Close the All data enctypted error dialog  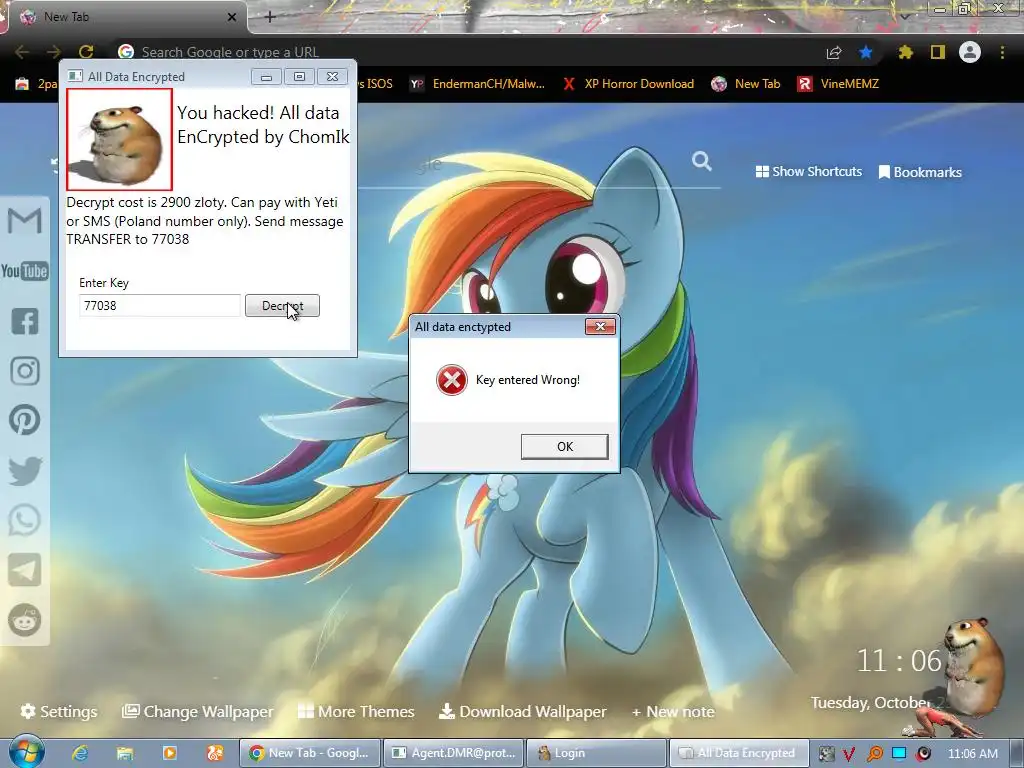[600, 327]
